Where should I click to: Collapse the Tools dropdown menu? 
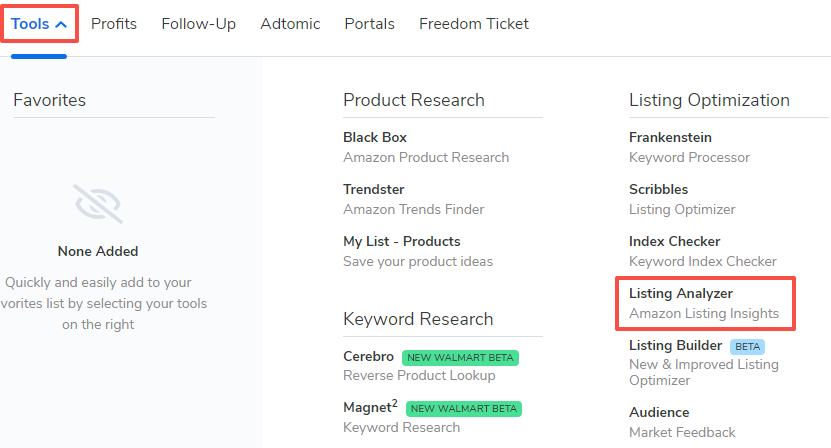40,24
